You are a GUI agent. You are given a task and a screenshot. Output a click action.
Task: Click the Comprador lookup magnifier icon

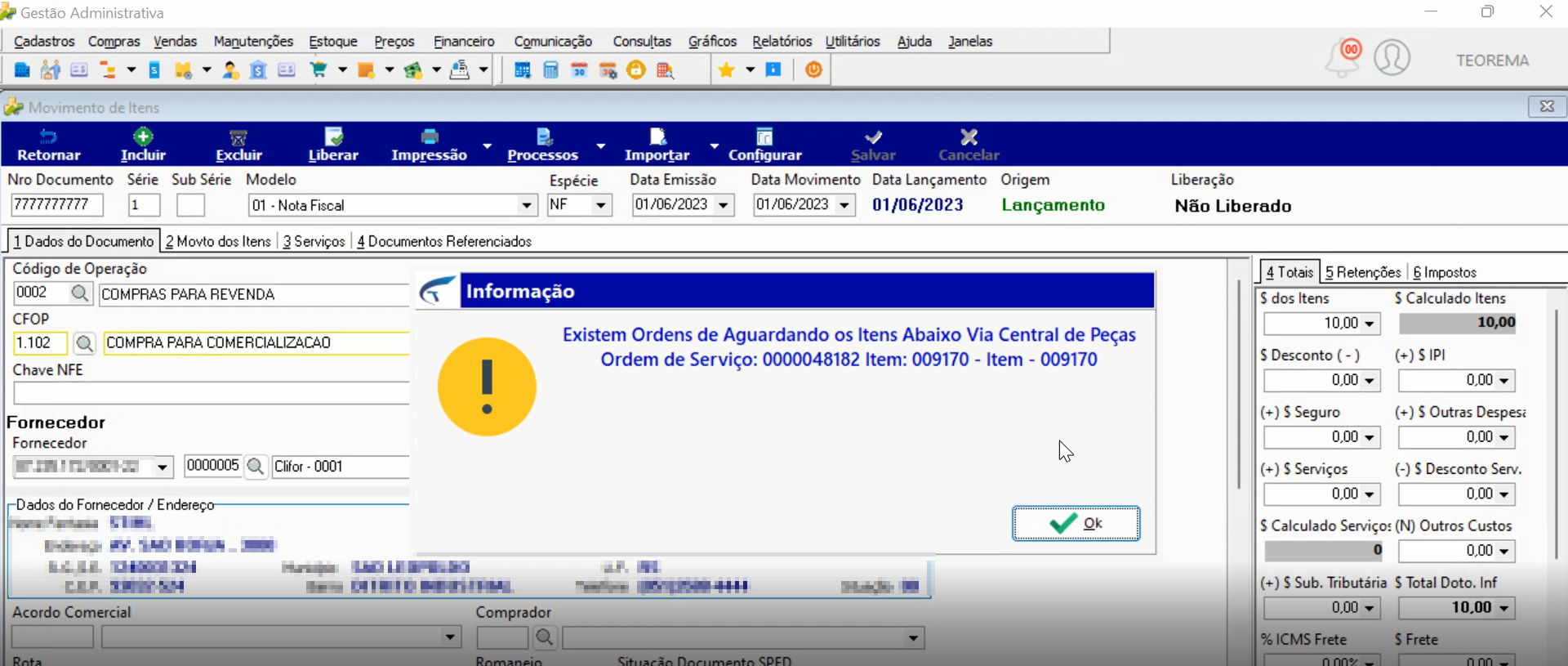pyautogui.click(x=545, y=637)
